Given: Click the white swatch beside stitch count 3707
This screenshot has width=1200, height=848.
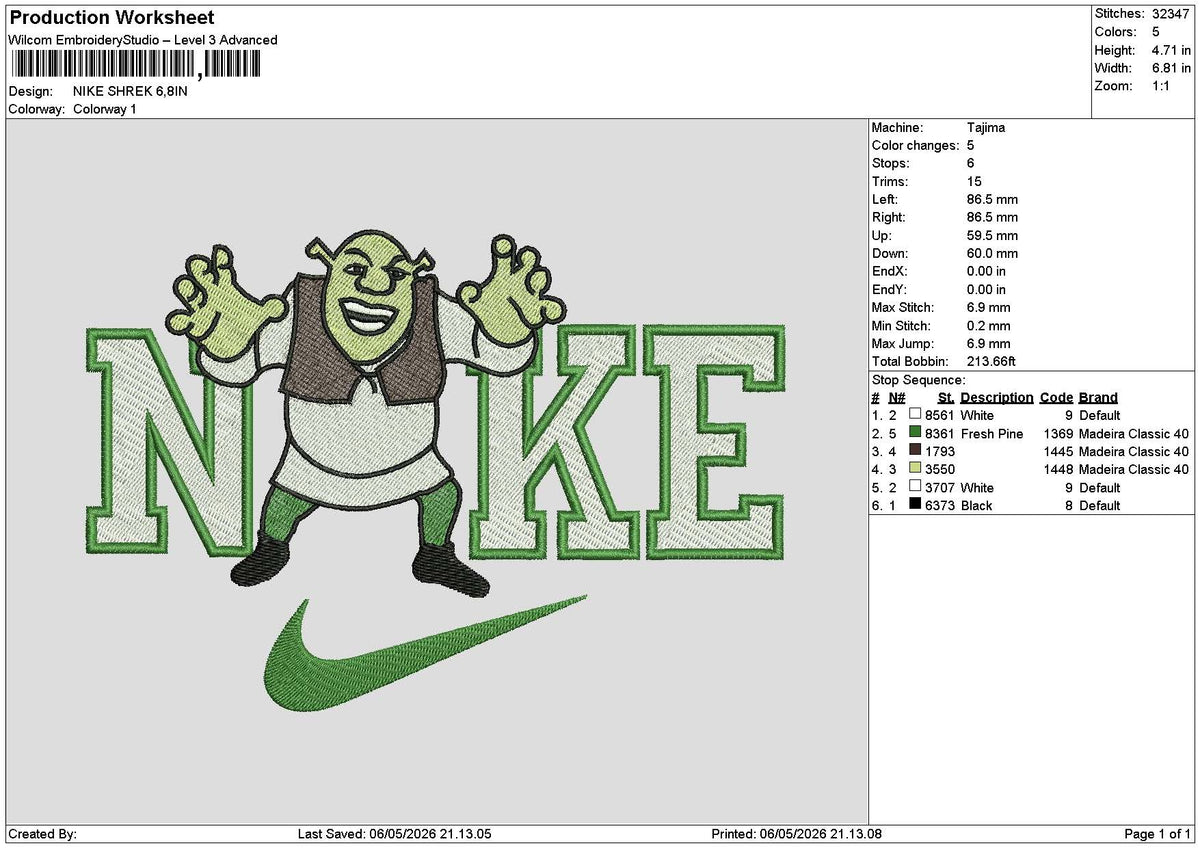Looking at the screenshot, I should (915, 487).
